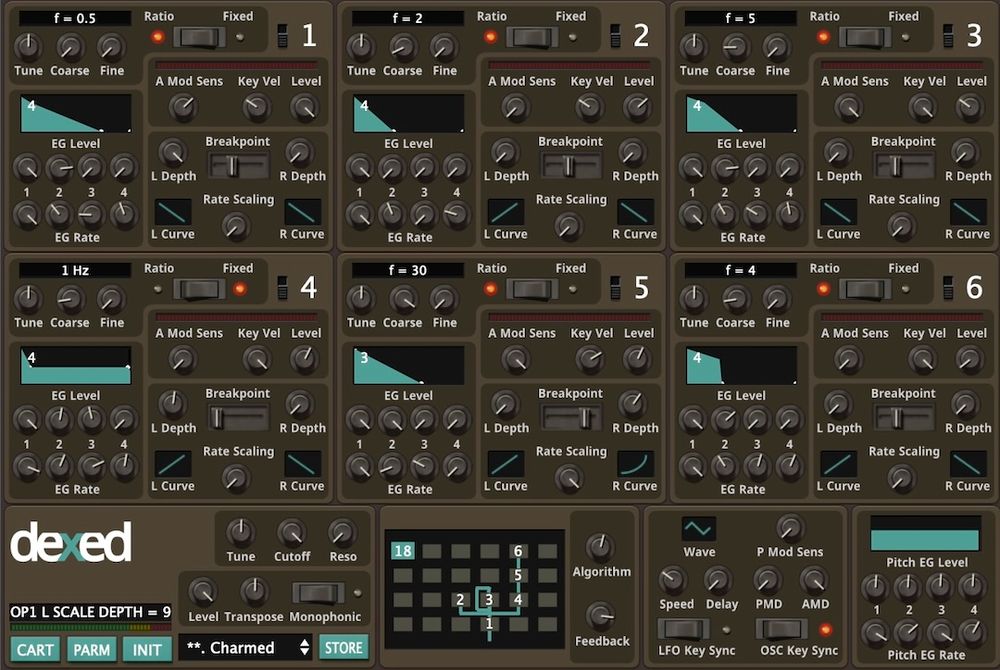Click operator 4 A Mod Sens knob
This screenshot has height=670, width=1000.
[x=183, y=360]
